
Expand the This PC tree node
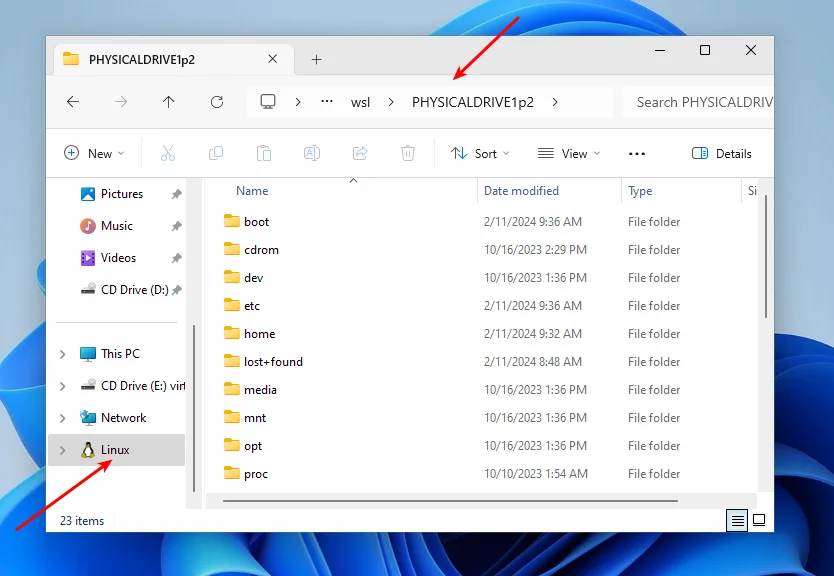coord(63,354)
